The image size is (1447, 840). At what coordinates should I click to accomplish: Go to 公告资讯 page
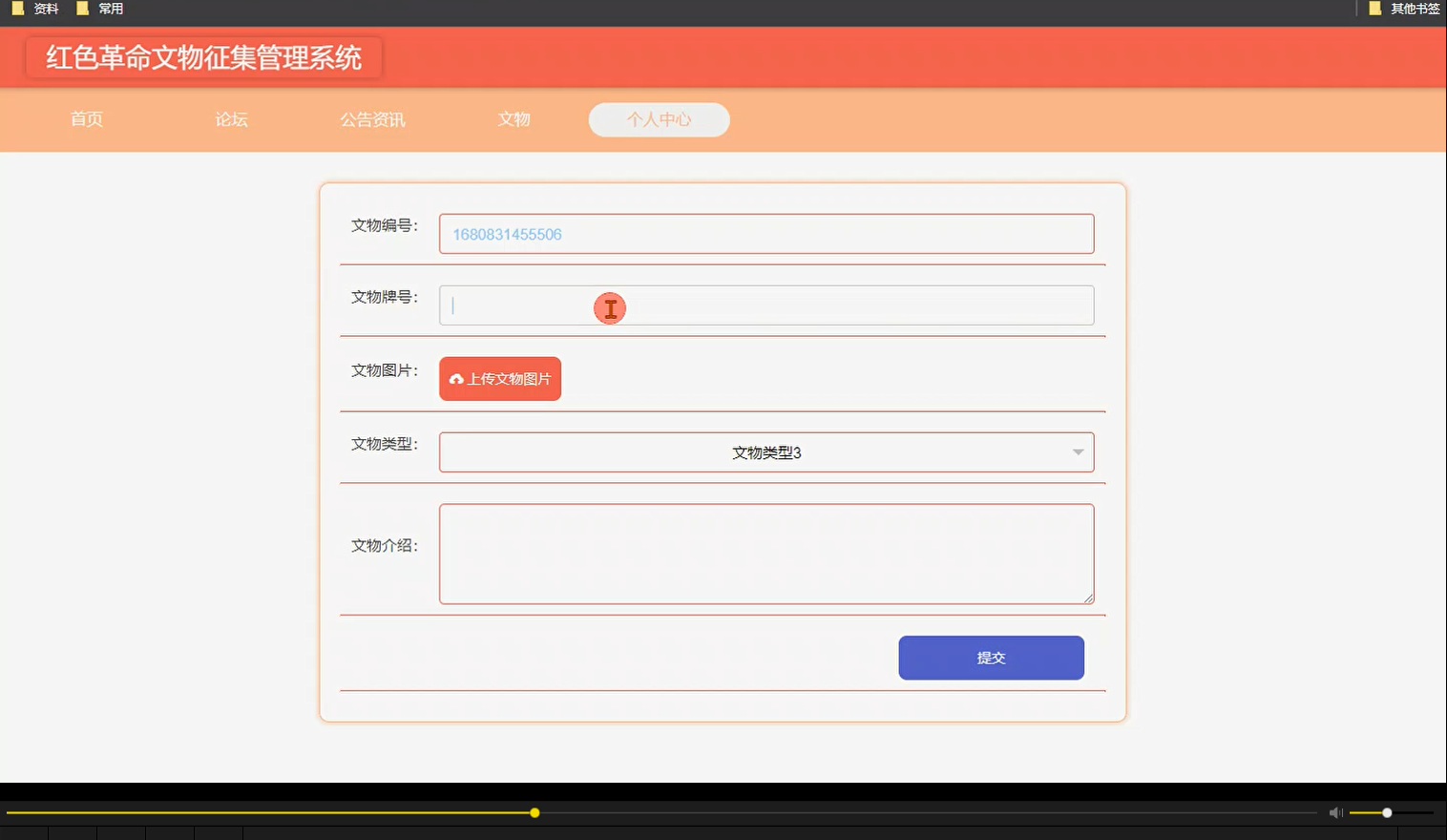pyautogui.click(x=372, y=119)
